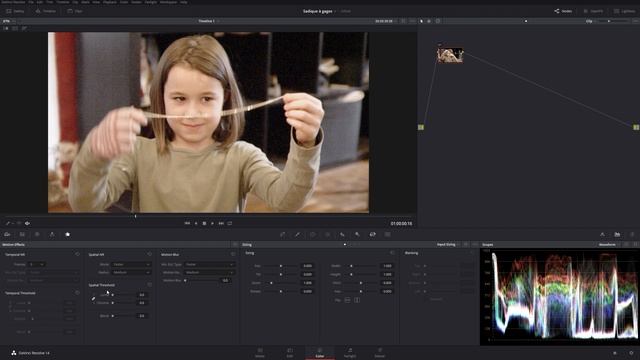Open Spatial NR Mode dropdown
Viewport: 640px width, 360px height.
[x=131, y=264]
